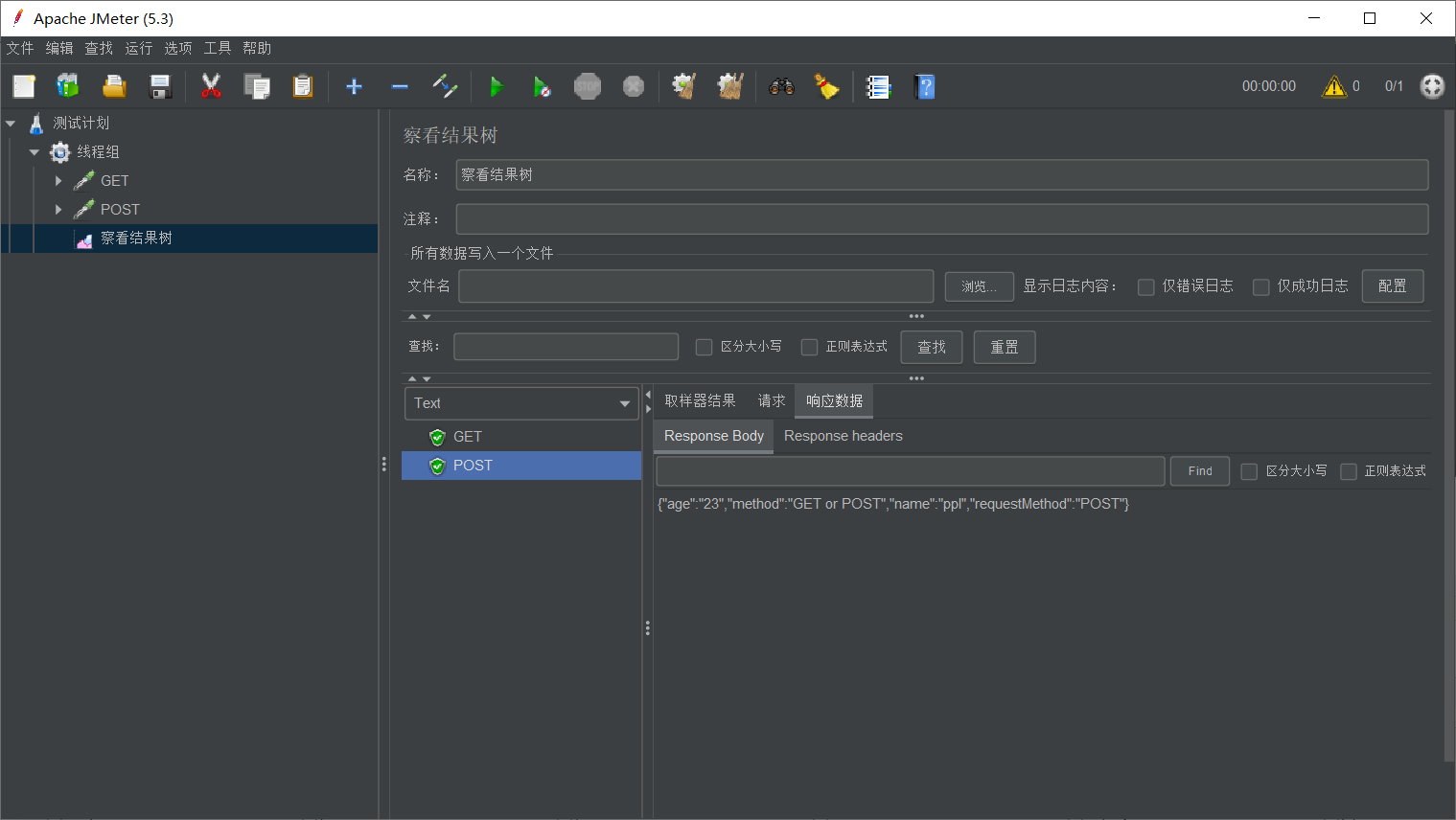This screenshot has width=1456, height=820.
Task: Switch to the Response headers tab
Action: pos(844,436)
